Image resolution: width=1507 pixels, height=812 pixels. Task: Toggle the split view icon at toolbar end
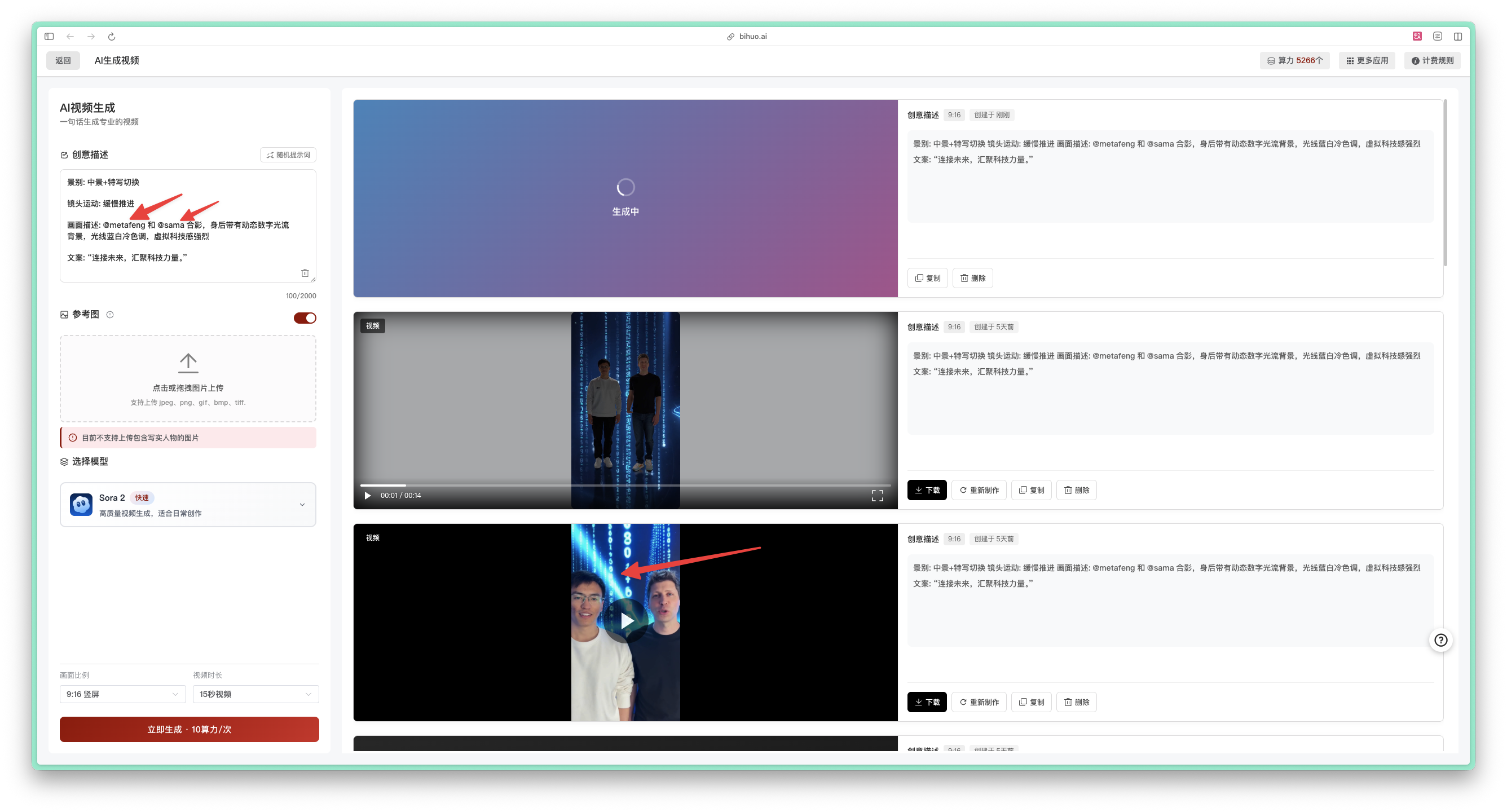point(1458,36)
